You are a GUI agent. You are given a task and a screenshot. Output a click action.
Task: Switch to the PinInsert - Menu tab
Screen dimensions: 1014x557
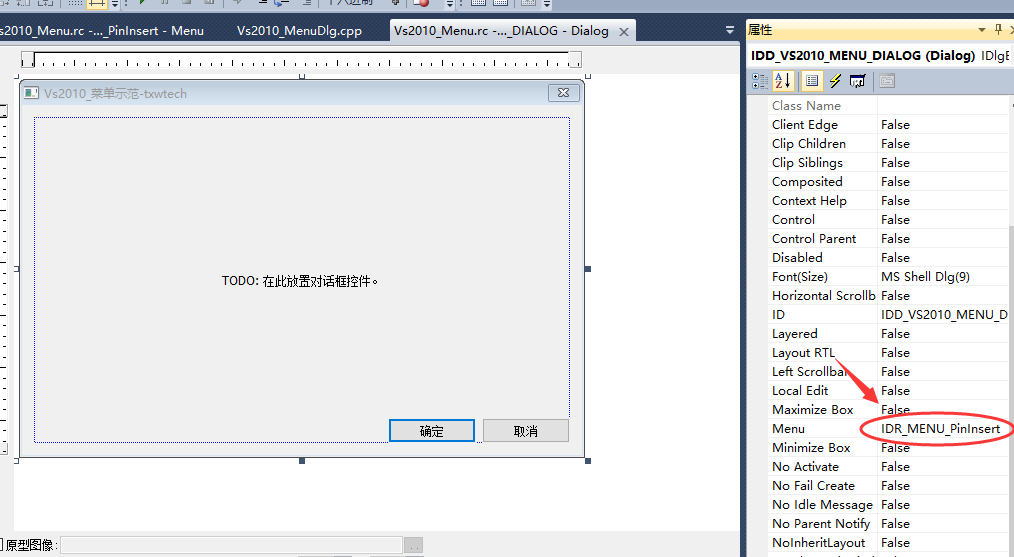pyautogui.click(x=102, y=30)
